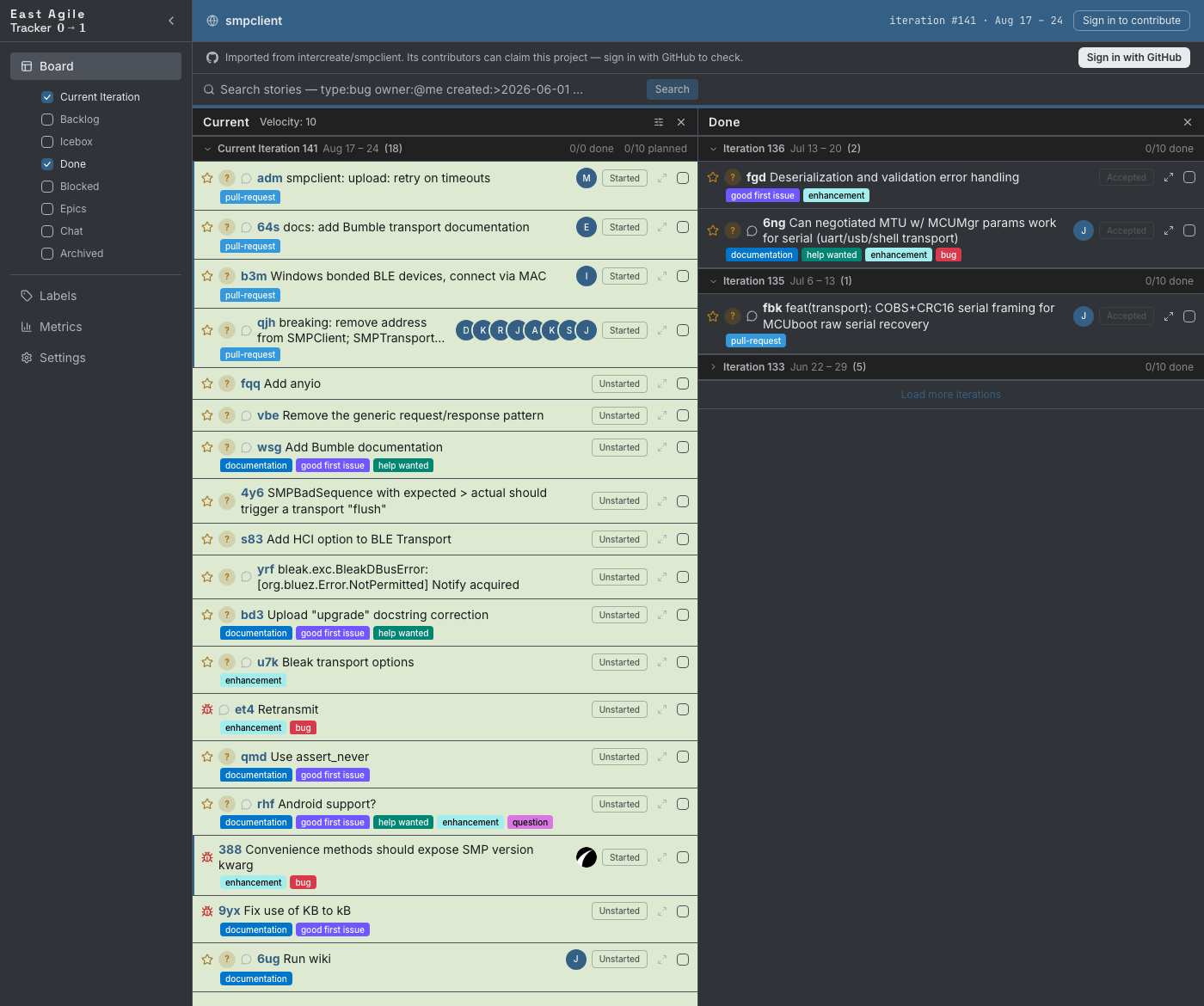Viewport: 1204px width, 1006px height.
Task: Click East Agile Tracker logo
Action: click(48, 21)
